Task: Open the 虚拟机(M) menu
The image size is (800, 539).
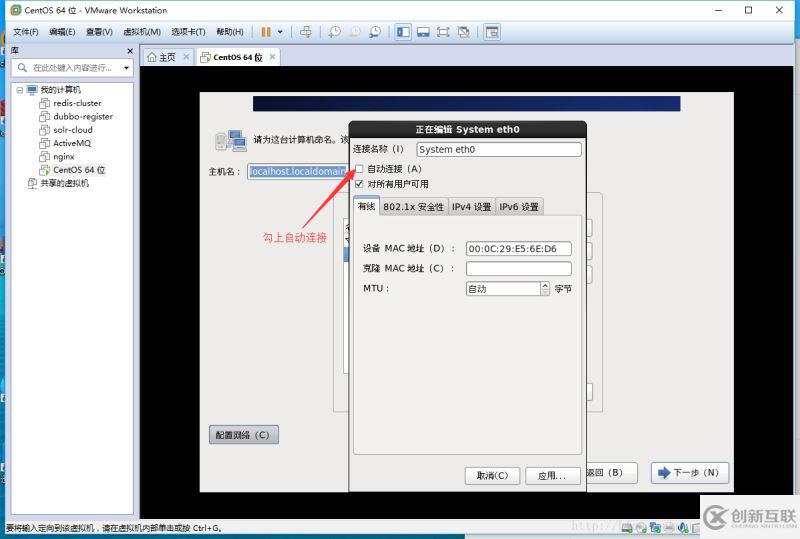Action: click(142, 32)
